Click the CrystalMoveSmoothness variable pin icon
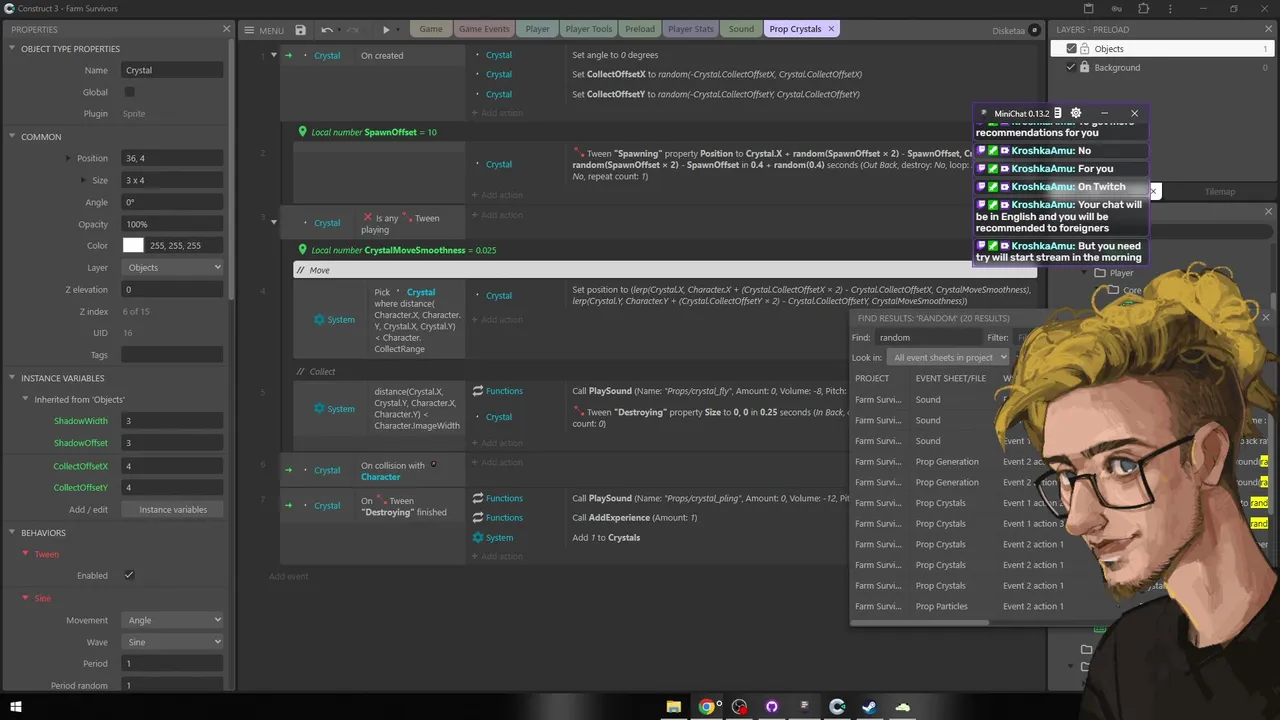This screenshot has height=720, width=1280. click(x=303, y=250)
